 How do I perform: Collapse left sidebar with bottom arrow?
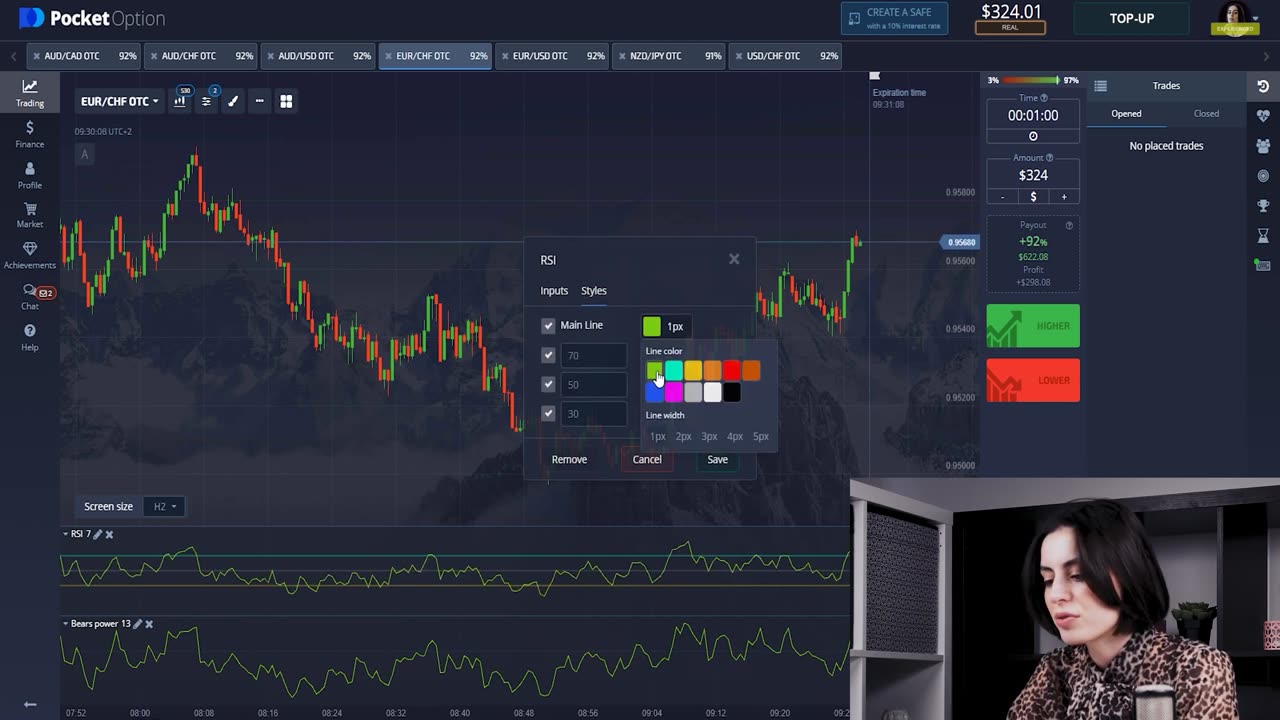point(30,704)
